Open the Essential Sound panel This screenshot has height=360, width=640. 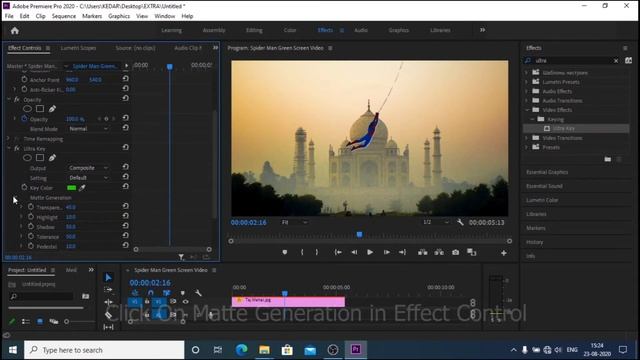[544, 186]
